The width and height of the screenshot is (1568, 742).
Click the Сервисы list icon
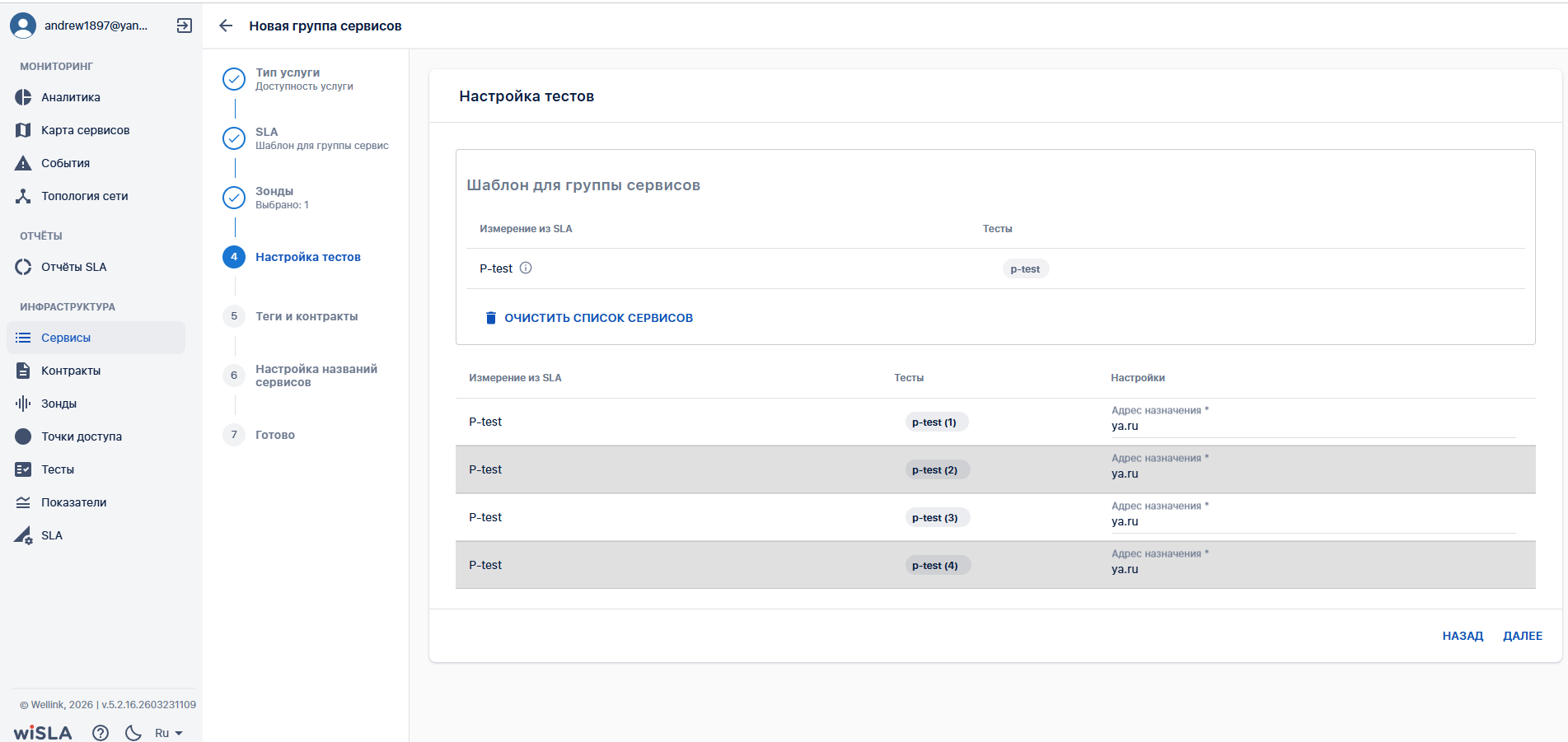(23, 338)
